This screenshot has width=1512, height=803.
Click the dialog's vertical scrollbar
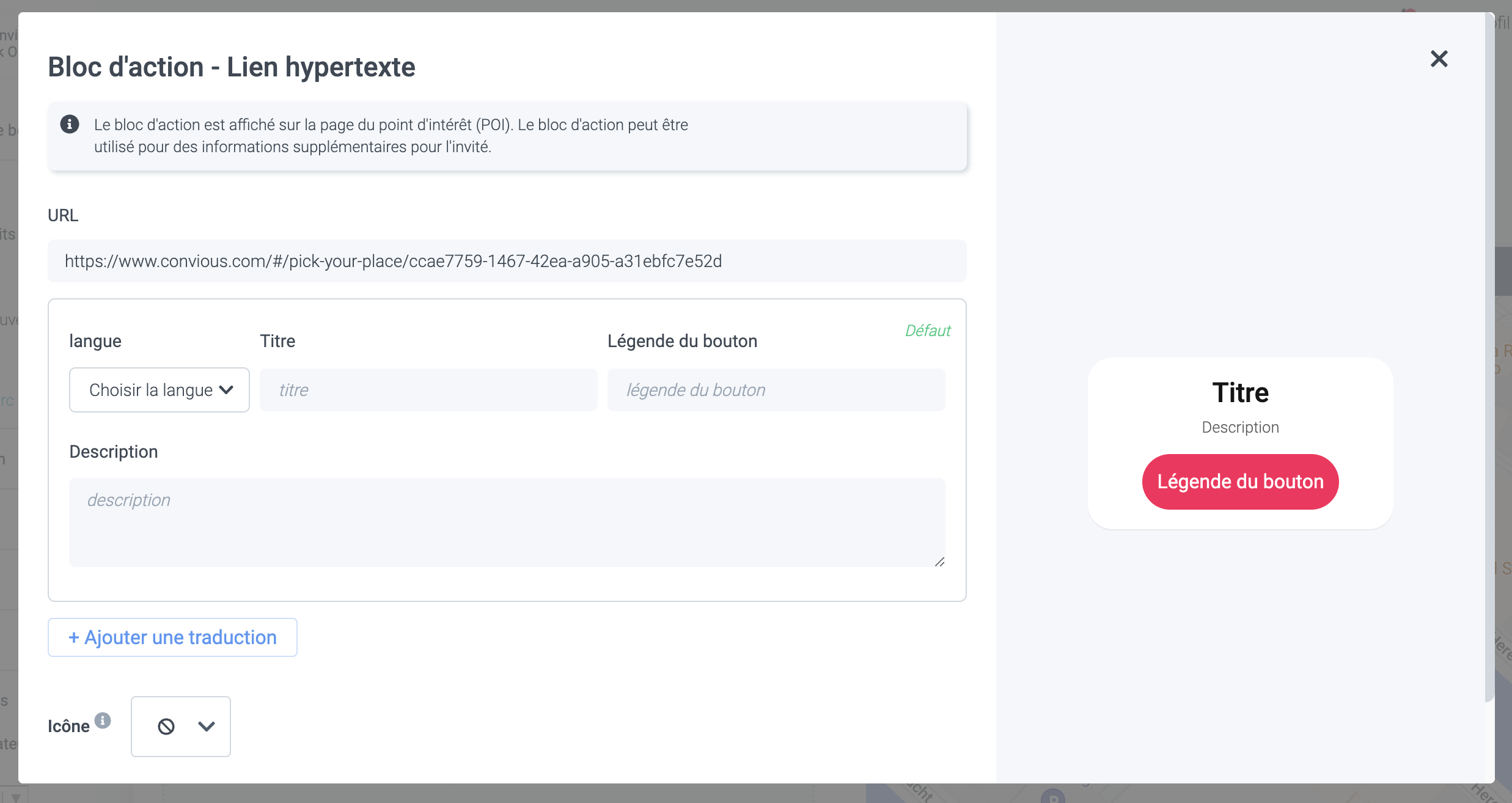click(1489, 367)
